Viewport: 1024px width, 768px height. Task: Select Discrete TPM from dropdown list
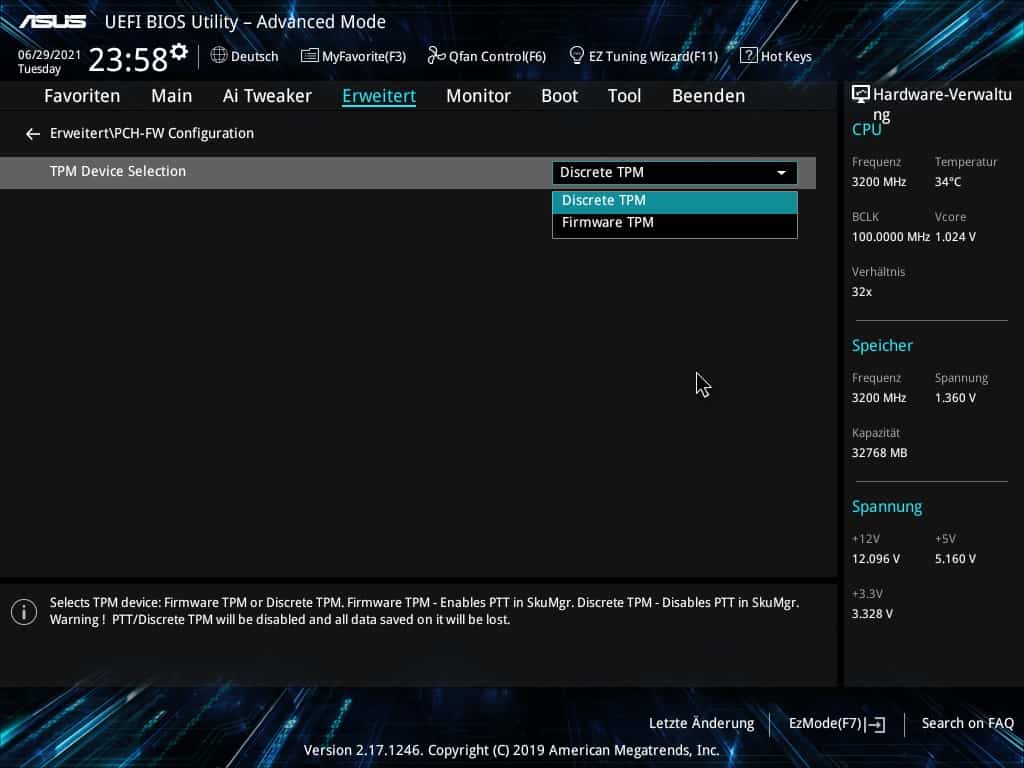pyautogui.click(x=675, y=201)
